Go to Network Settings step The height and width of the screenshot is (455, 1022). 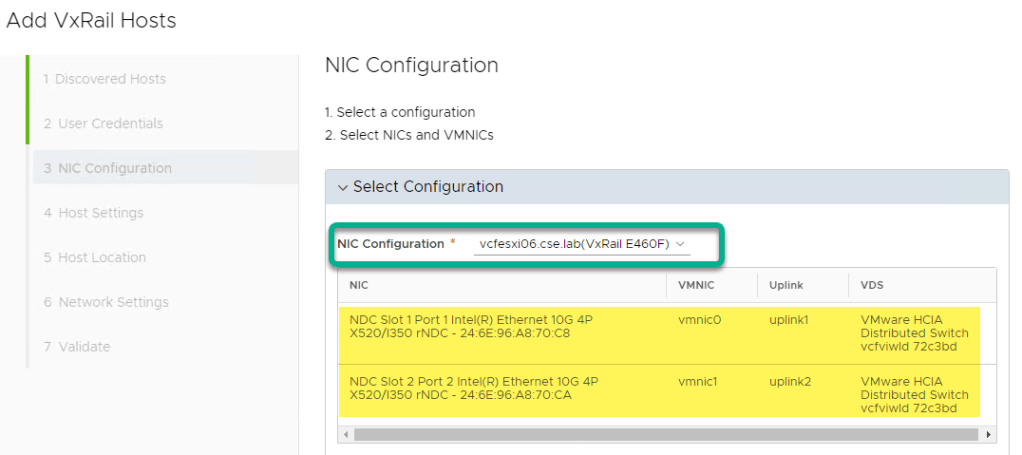pos(106,302)
